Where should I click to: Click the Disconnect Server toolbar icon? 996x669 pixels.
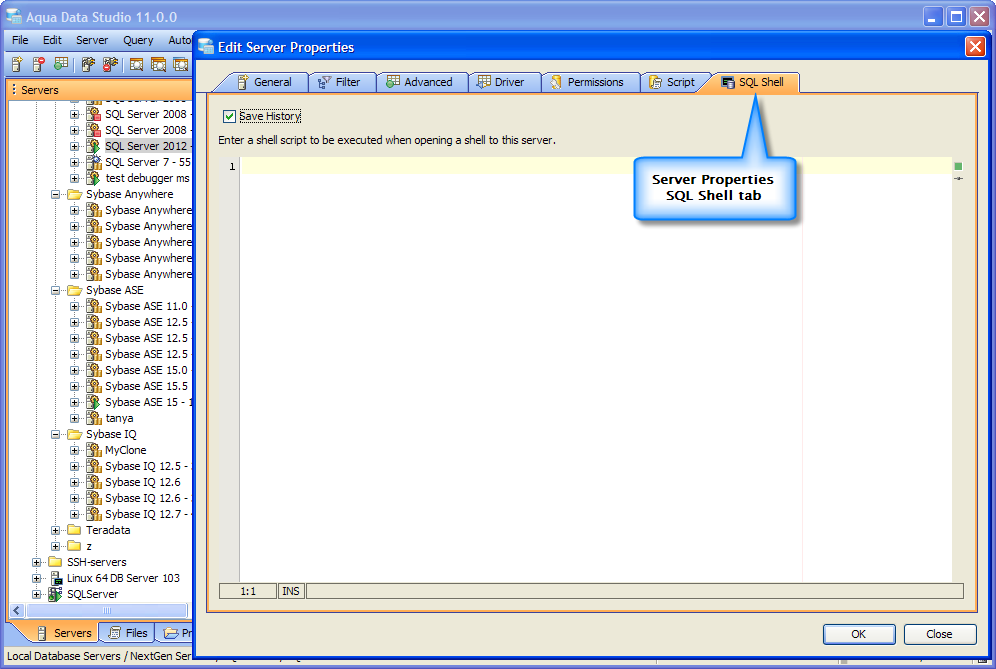(110, 64)
